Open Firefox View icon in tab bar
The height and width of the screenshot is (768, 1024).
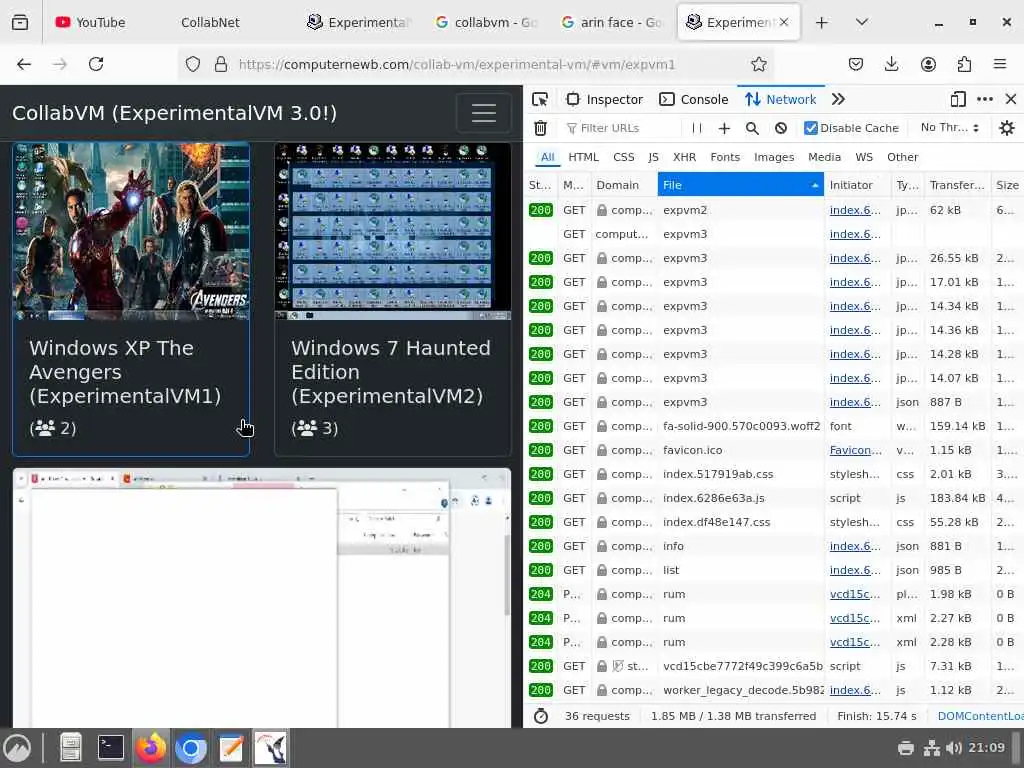coord(20,22)
